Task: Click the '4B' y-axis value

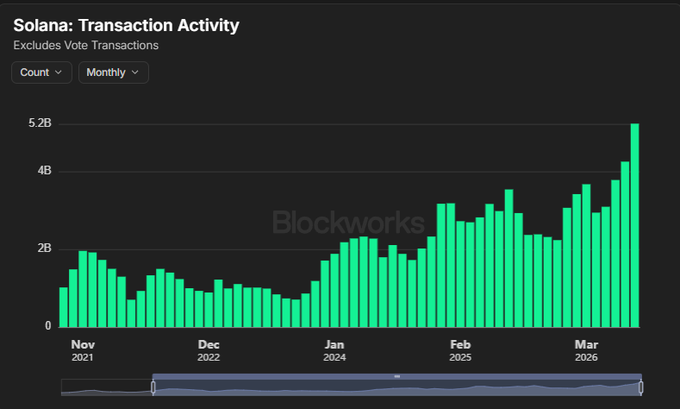Action: pos(44,170)
